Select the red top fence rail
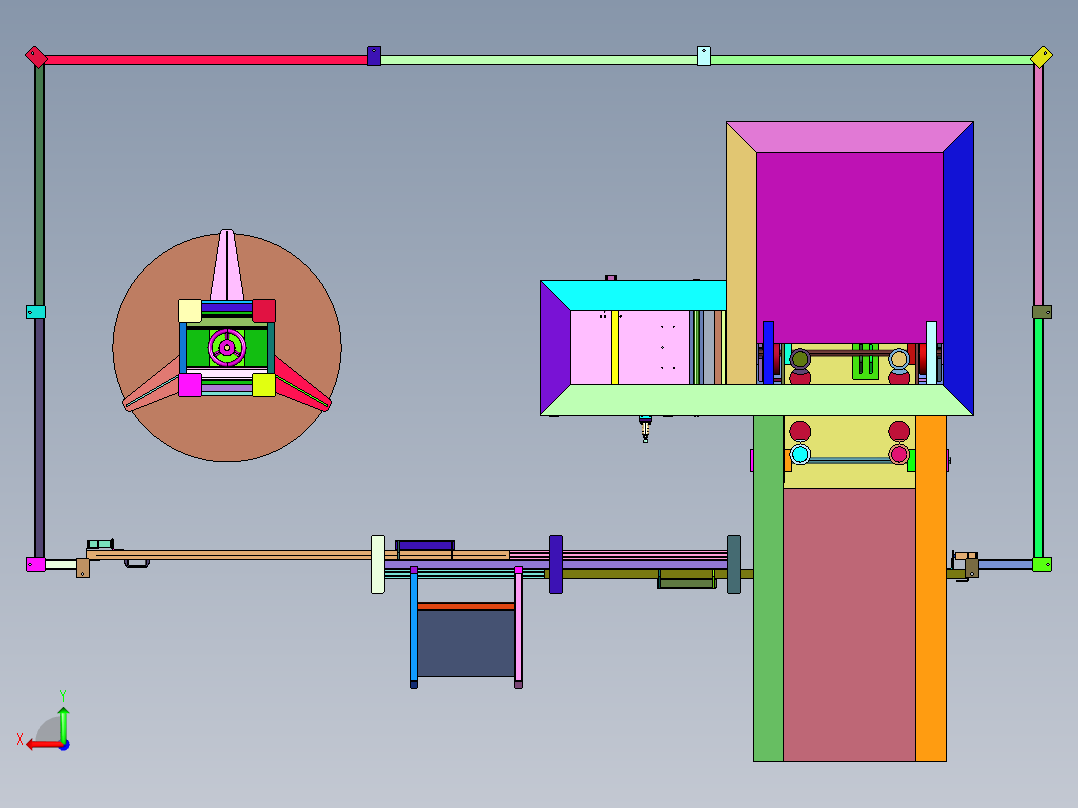Viewport: 1078px width, 808px height. (x=206, y=60)
